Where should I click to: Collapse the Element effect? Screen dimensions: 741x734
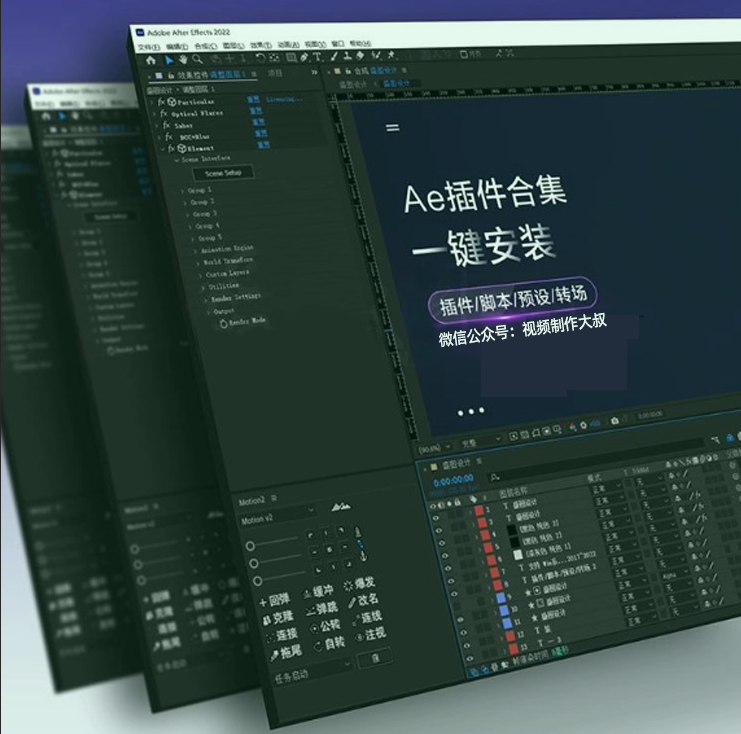(163, 149)
